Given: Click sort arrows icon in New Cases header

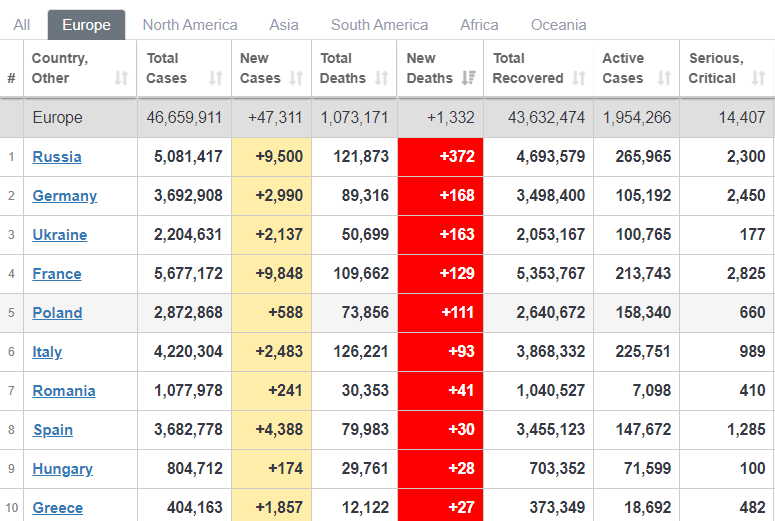Looking at the screenshot, I should tap(296, 78).
